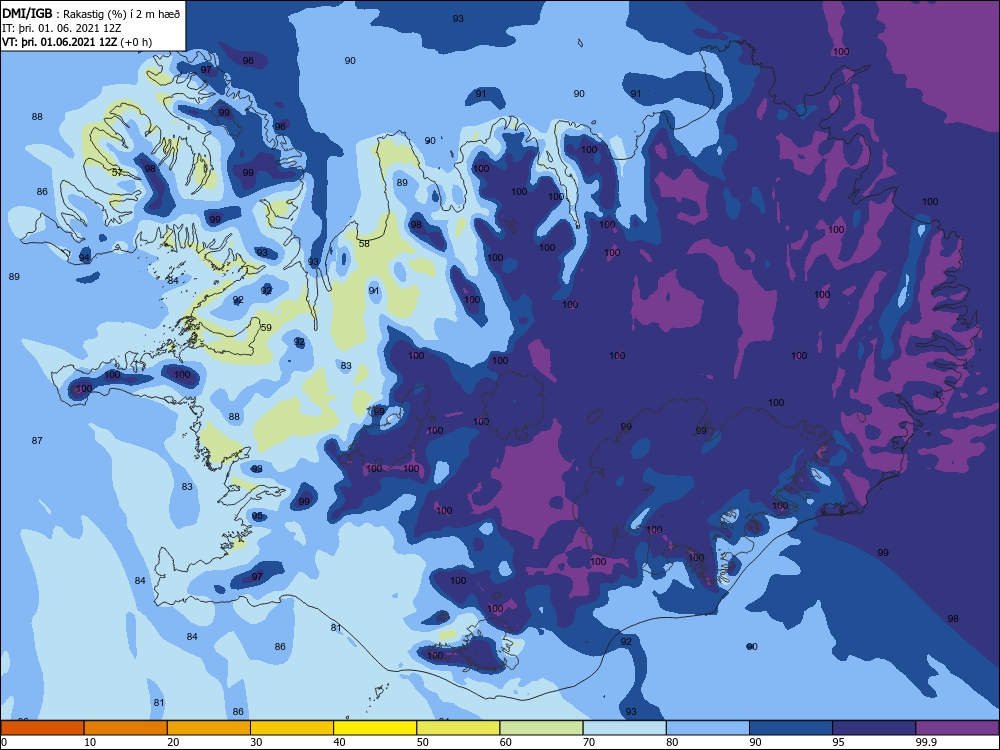Click the dark orange 0–10 legend swatch

pyautogui.click(x=42, y=728)
